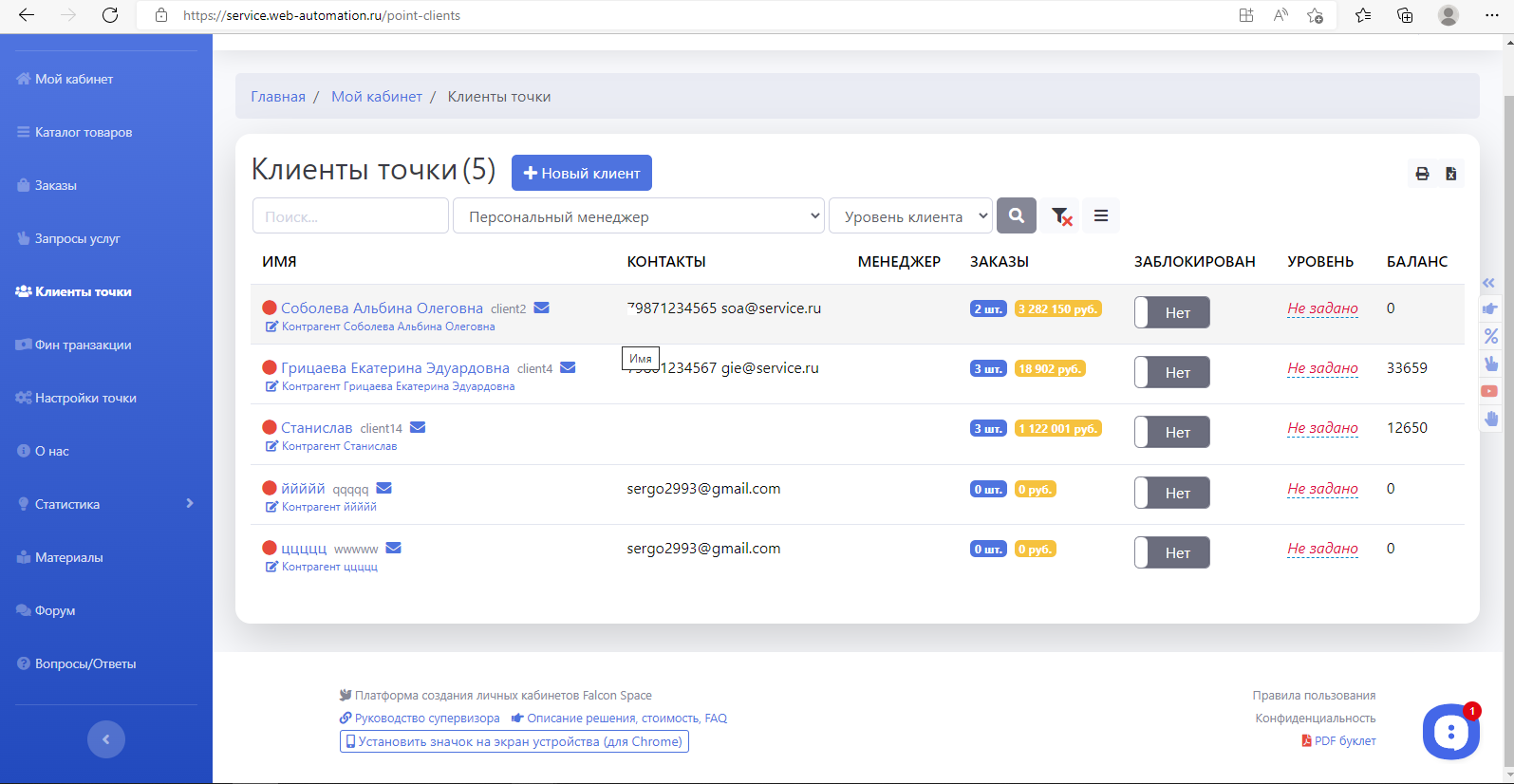Click the print icon above the table
Screen dimensions: 1514x784
pyautogui.click(x=1422, y=174)
